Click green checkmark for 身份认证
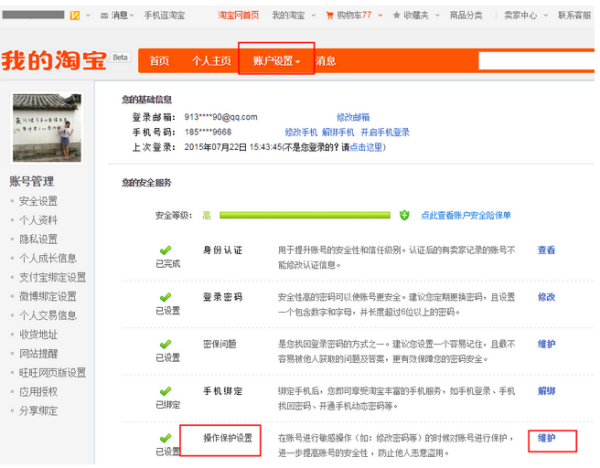 tap(165, 250)
